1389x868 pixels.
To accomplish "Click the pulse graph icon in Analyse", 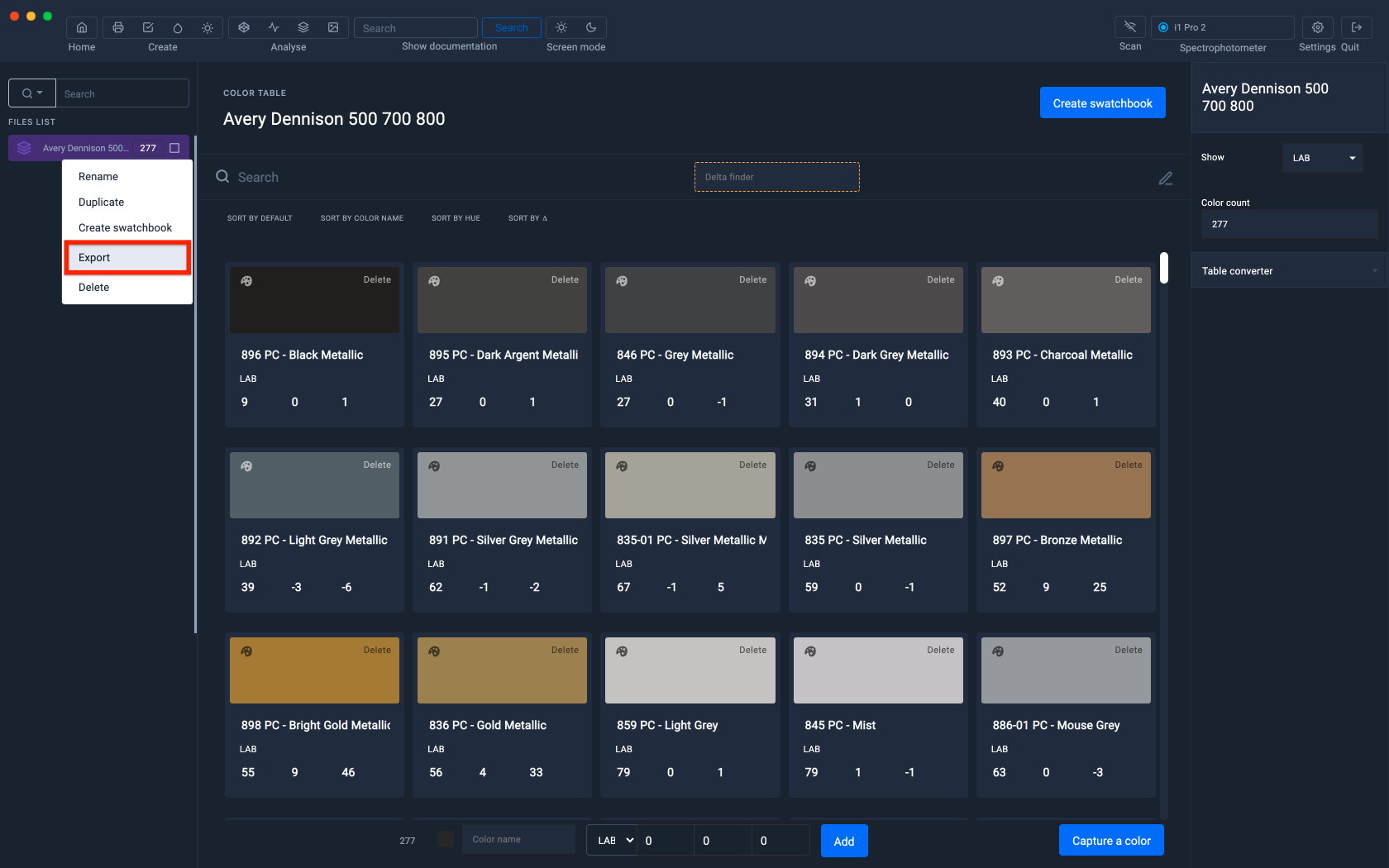I will pyautogui.click(x=274, y=27).
